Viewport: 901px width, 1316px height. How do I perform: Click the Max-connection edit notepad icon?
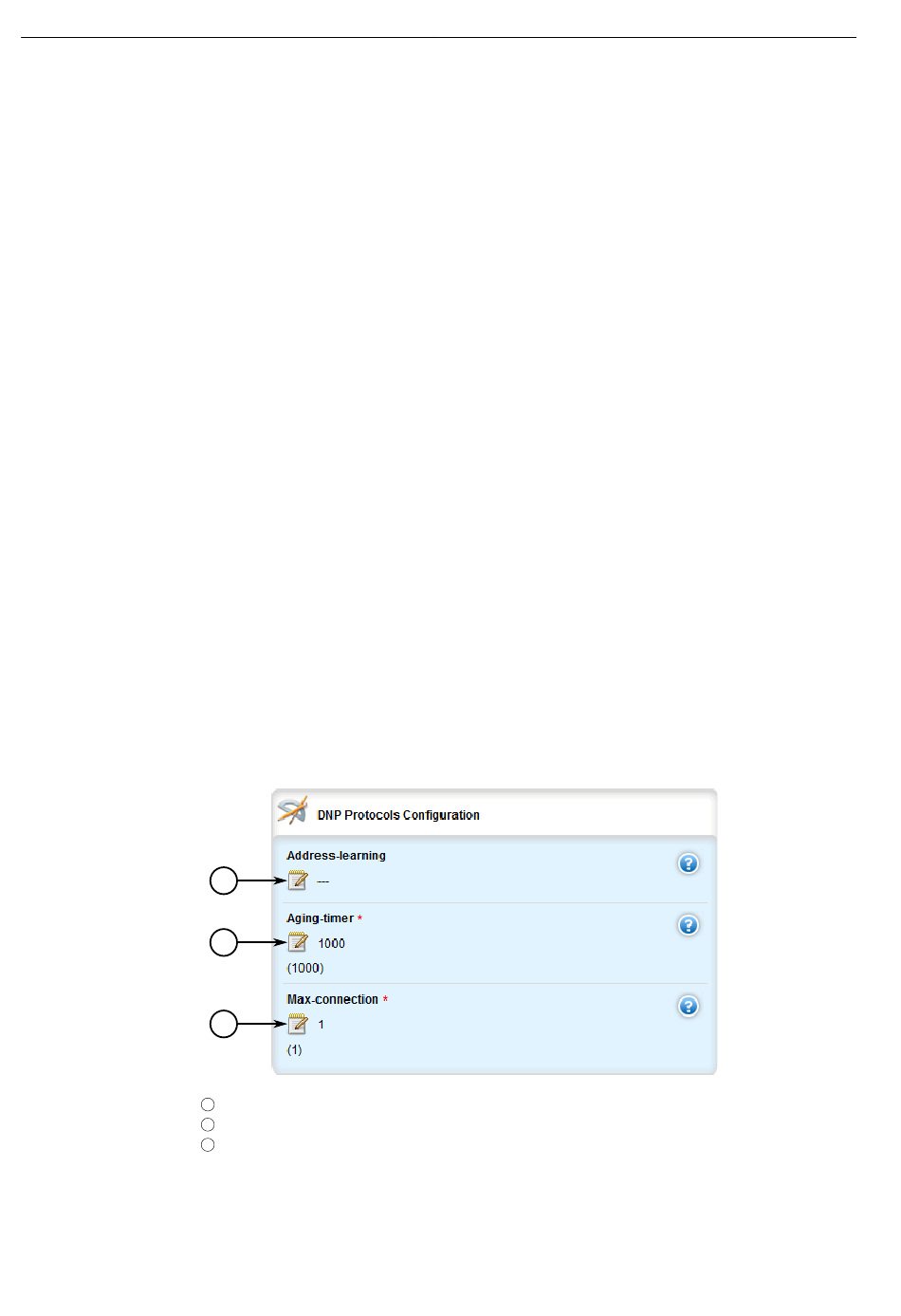click(x=297, y=1024)
